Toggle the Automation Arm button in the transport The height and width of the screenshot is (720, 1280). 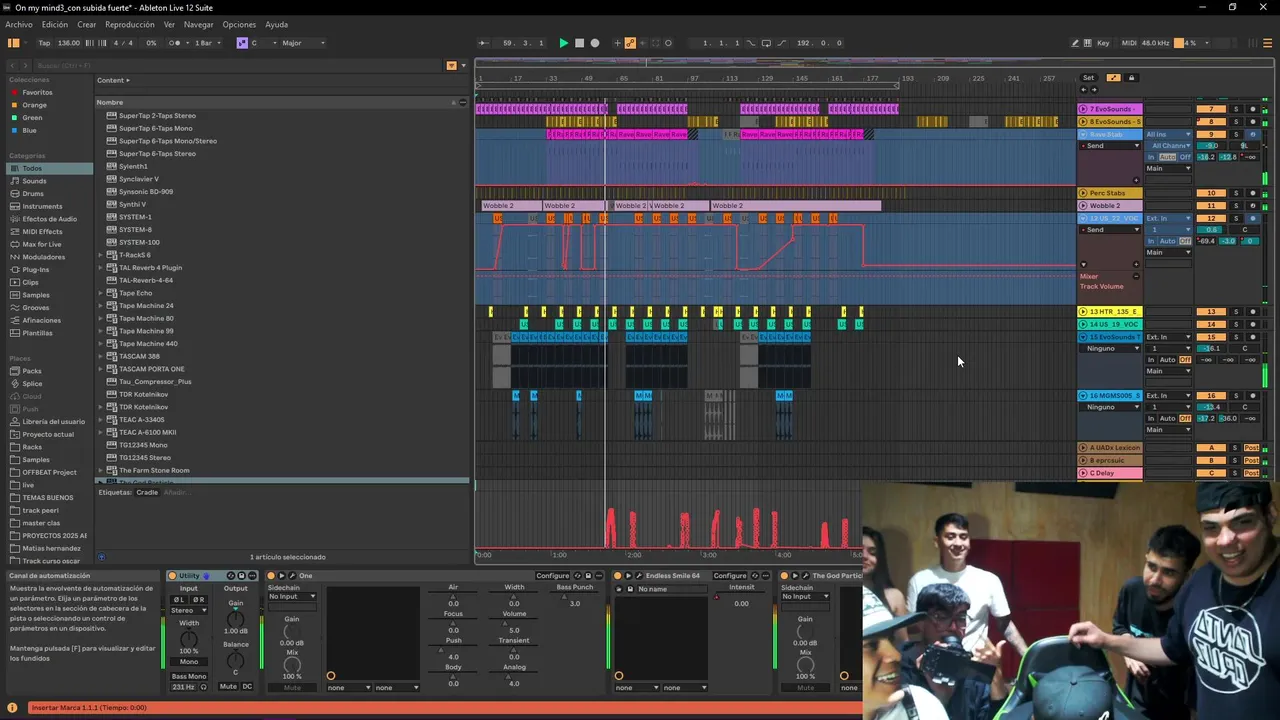[630, 43]
